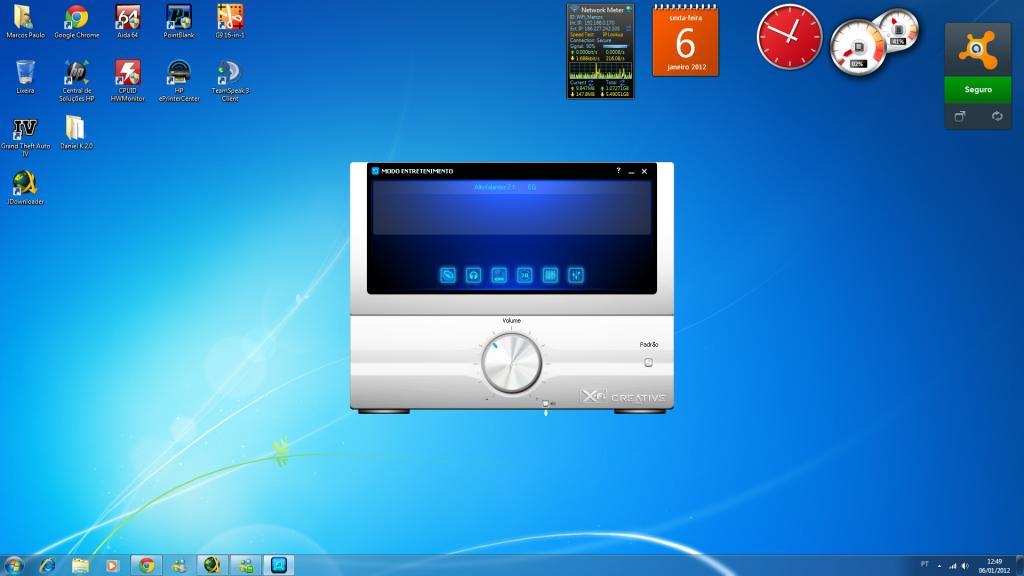Click the orange calendar gadget
Screen dimensions: 1024x576
tap(685, 41)
